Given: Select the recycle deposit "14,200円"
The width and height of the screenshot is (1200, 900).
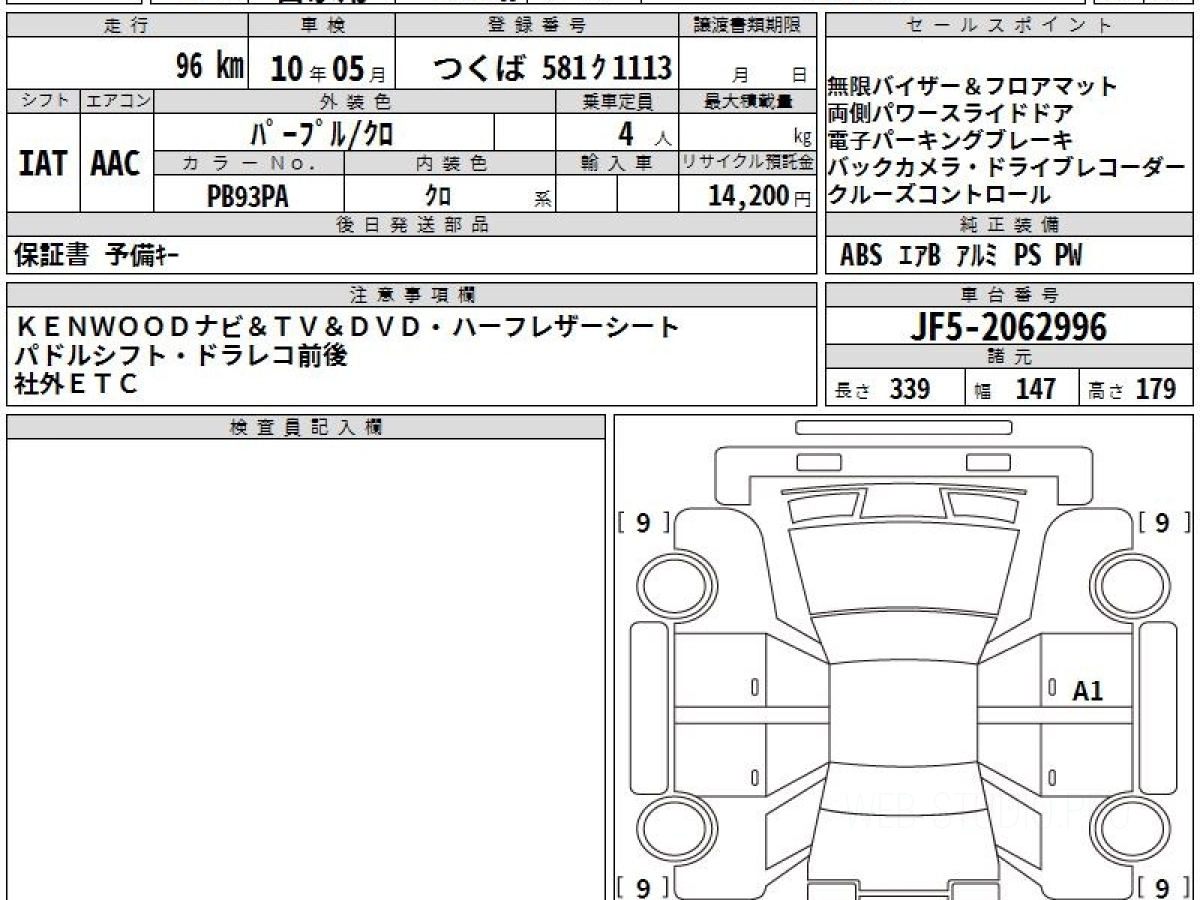Looking at the screenshot, I should (759, 197).
